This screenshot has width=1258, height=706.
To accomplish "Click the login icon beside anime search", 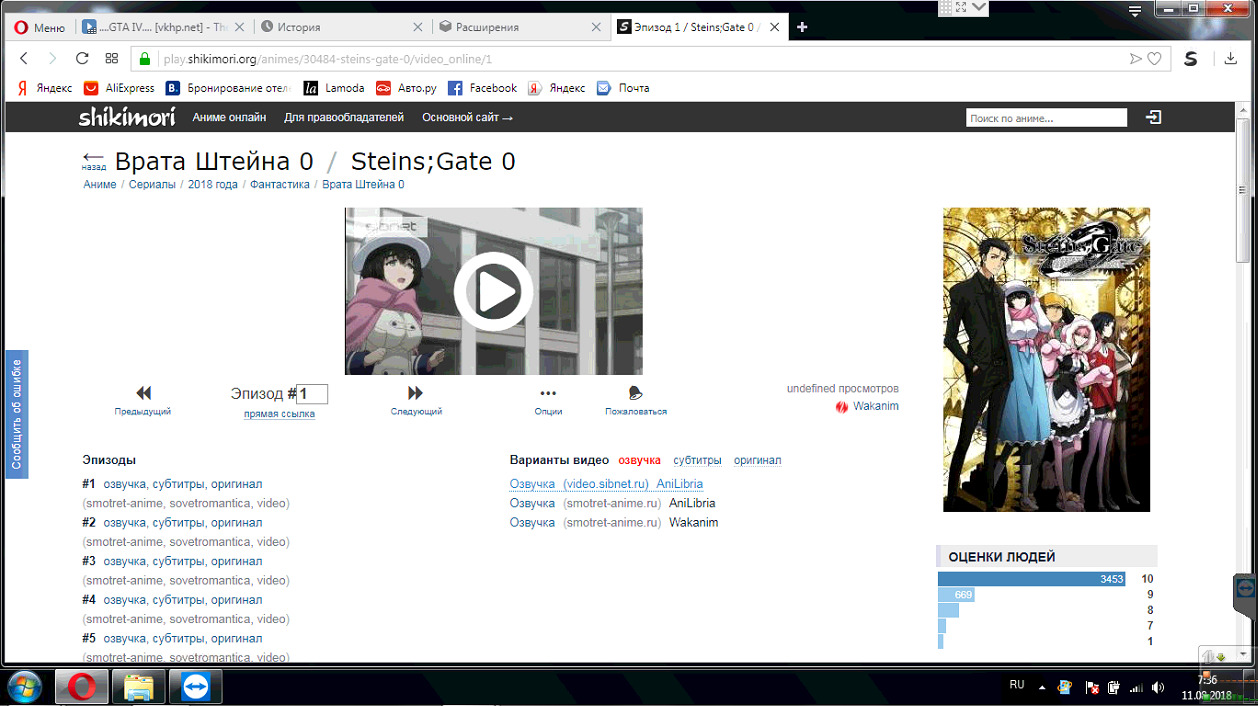I will [1153, 118].
